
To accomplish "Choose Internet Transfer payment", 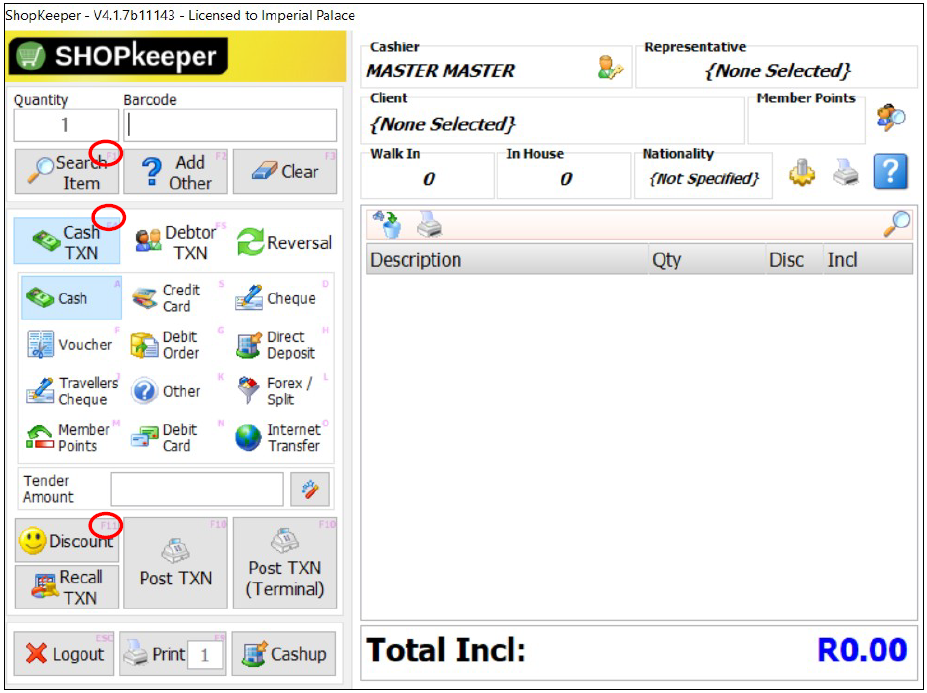I will click(280, 438).
